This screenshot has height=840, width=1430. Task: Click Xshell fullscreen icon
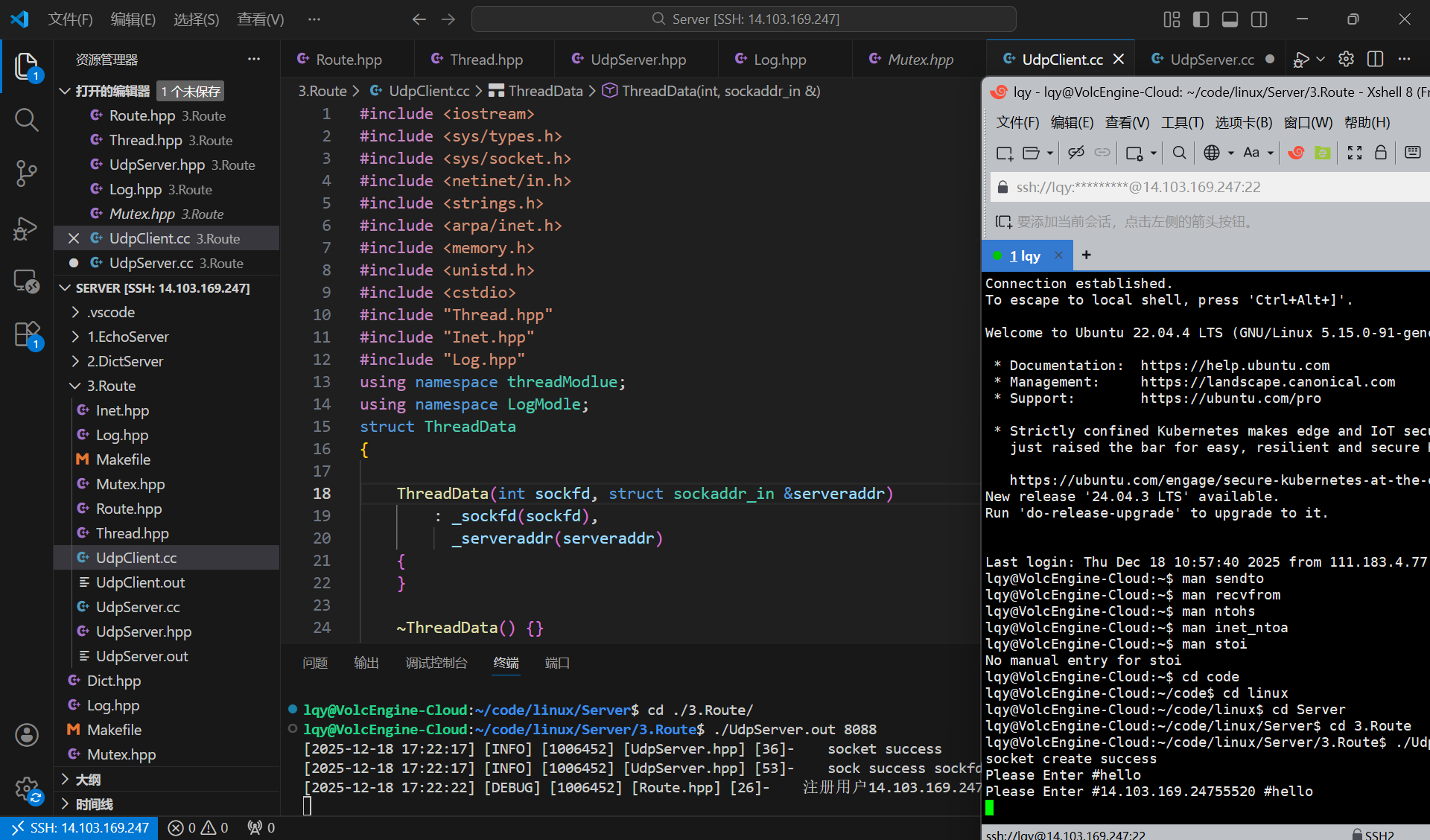1355,153
